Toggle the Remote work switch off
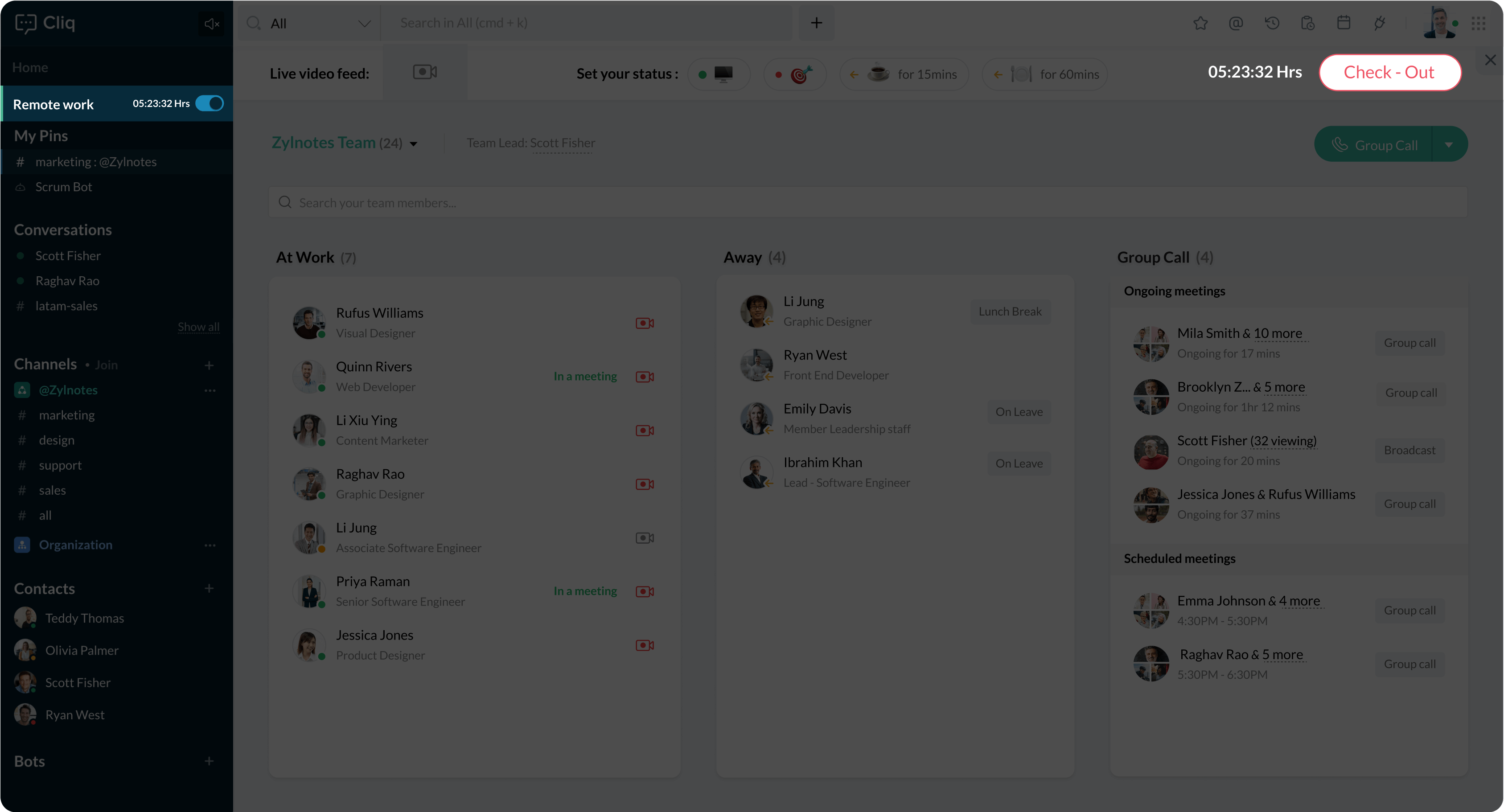Image resolution: width=1504 pixels, height=812 pixels. (210, 103)
